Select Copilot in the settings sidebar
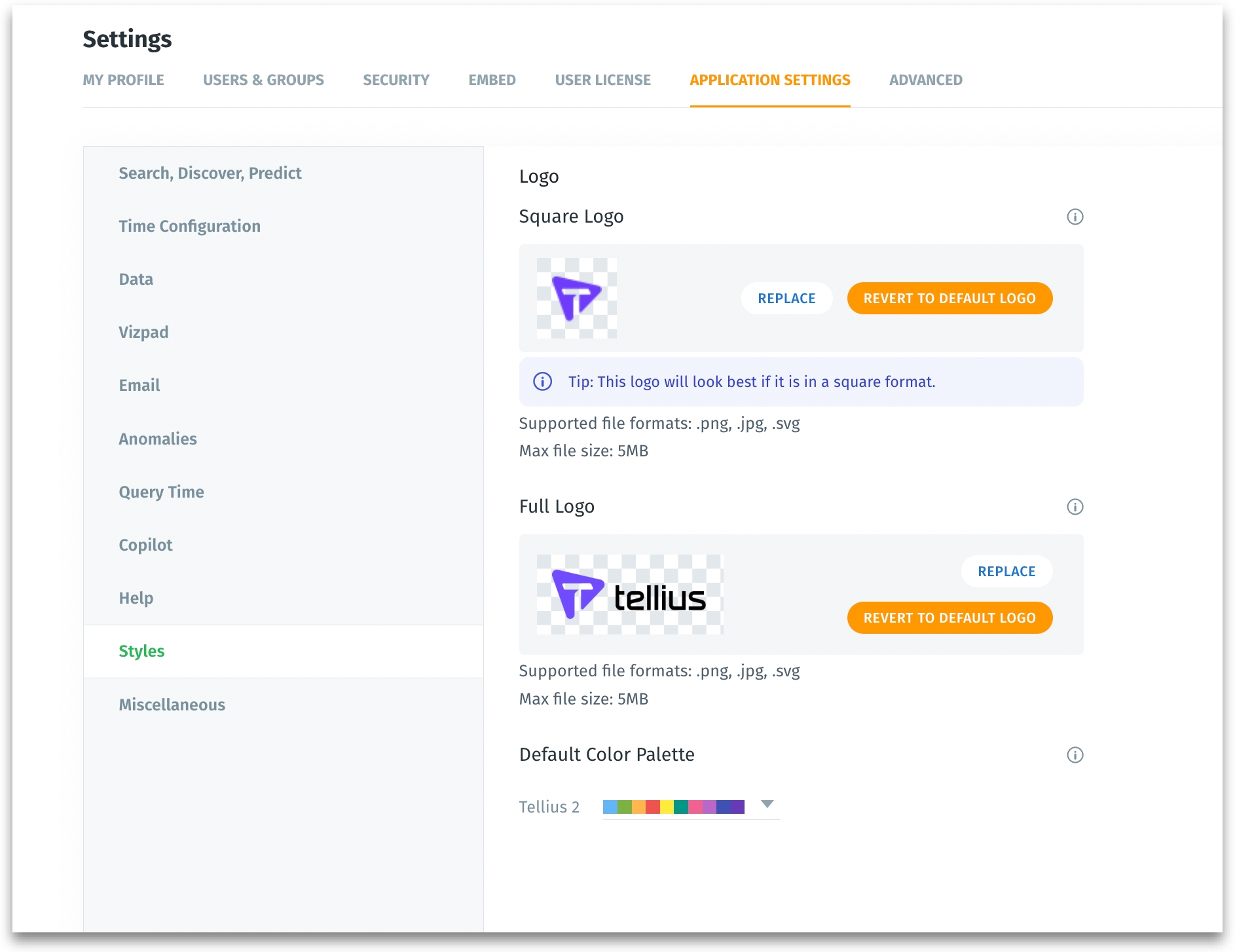Screen dimensions: 1235x952 click(145, 545)
